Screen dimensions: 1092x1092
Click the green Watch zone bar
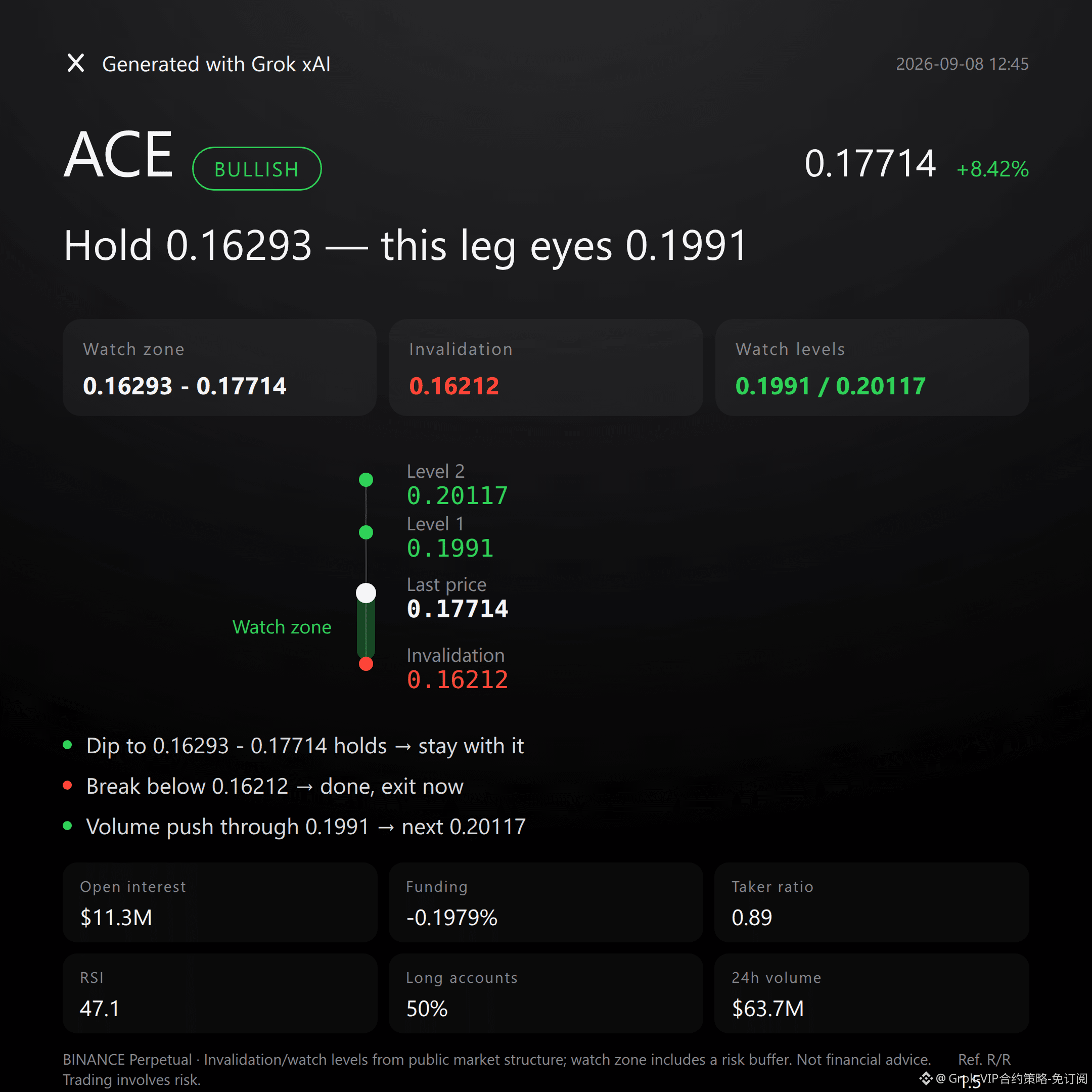(366, 627)
